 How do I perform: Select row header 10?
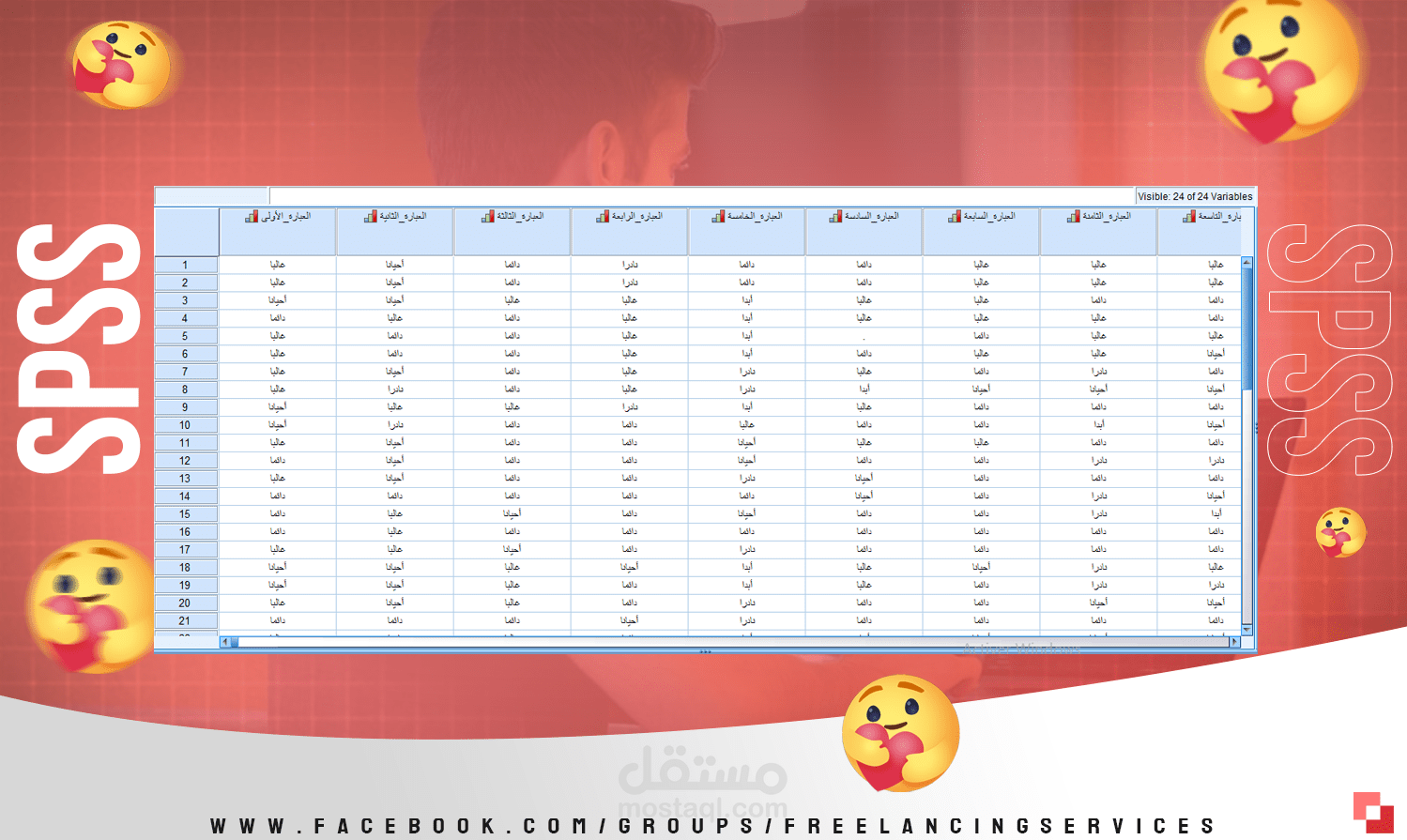pyautogui.click(x=186, y=425)
